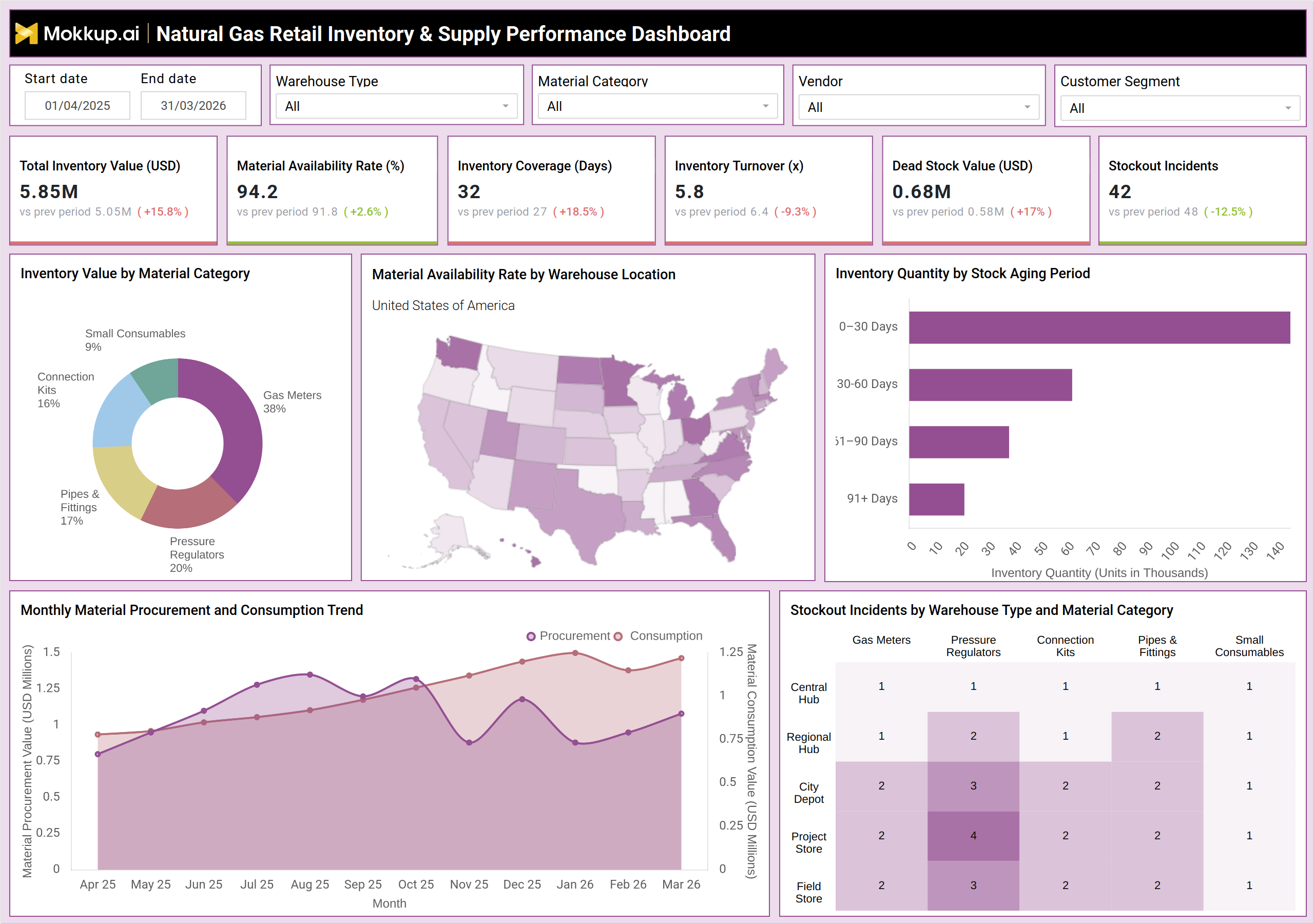Viewport: 1314px width, 924px height.
Task: Click the Mar 26 consumption data point
Action: (681, 659)
